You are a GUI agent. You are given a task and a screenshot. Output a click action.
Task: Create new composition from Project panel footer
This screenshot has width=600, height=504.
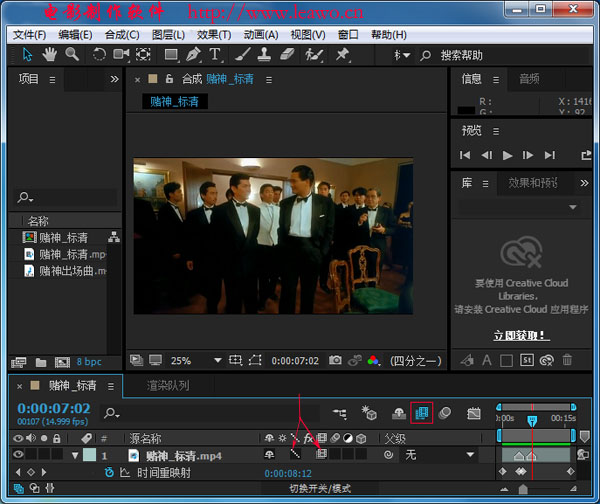(62, 362)
